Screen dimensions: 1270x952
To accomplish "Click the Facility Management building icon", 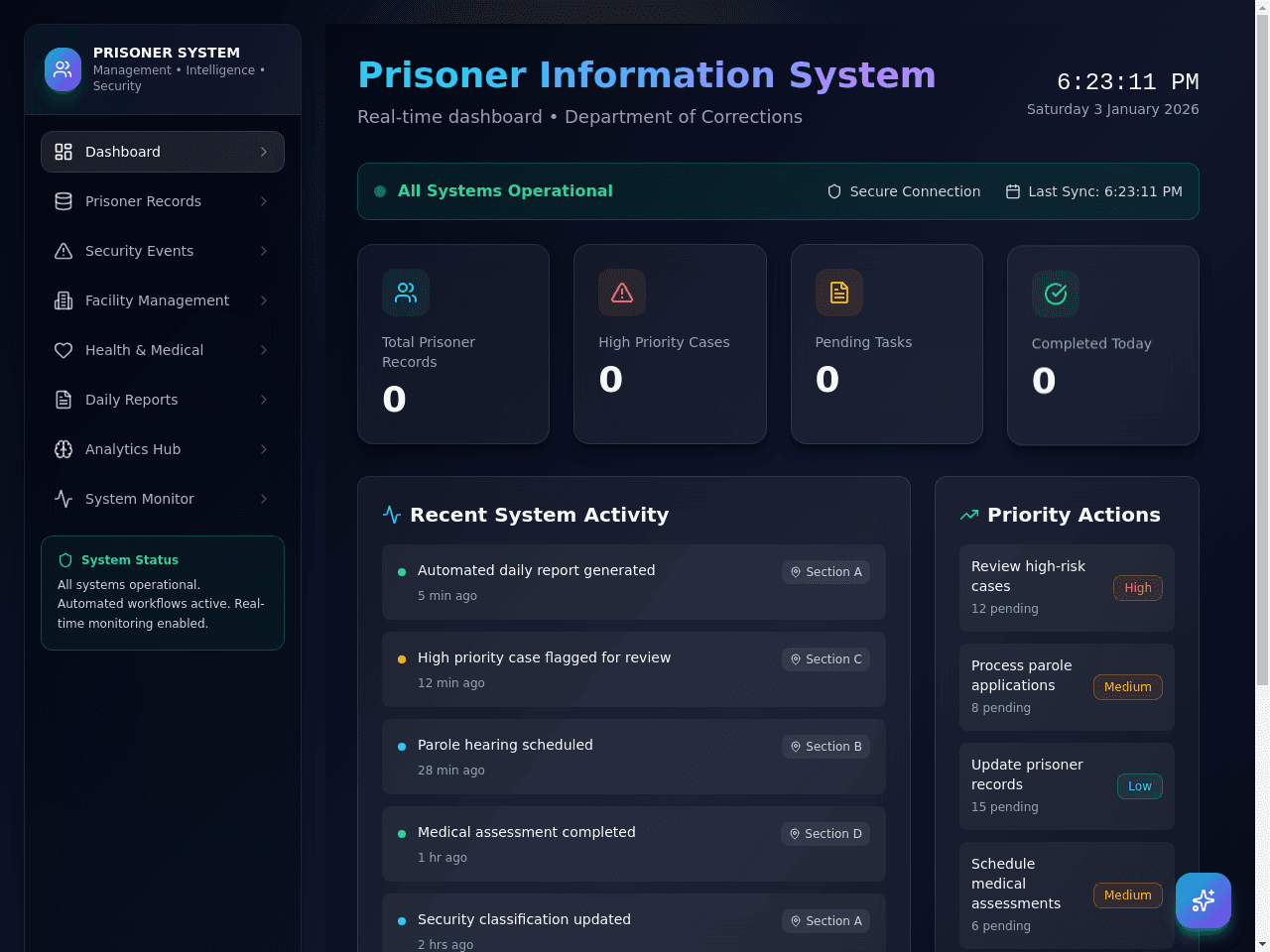I will (63, 300).
